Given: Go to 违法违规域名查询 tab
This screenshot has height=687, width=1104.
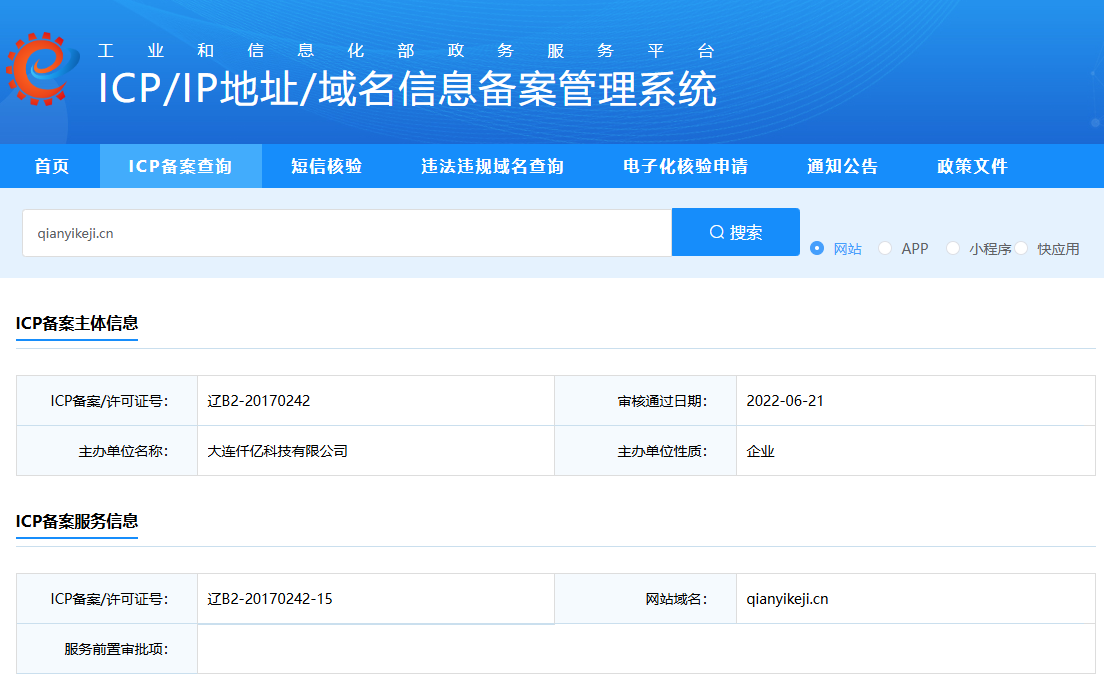Looking at the screenshot, I should [493, 166].
